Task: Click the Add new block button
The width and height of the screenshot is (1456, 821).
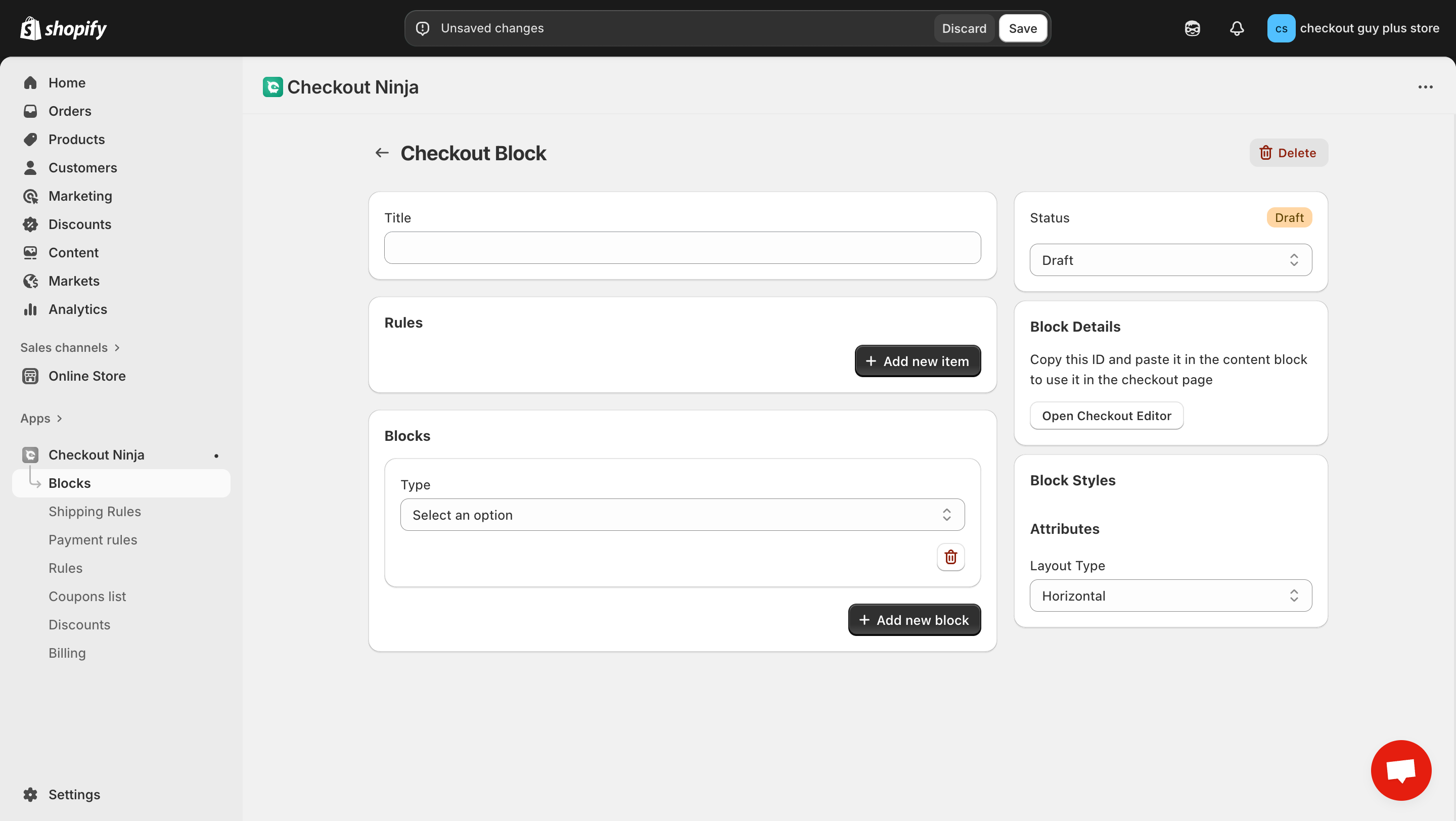Action: tap(914, 619)
